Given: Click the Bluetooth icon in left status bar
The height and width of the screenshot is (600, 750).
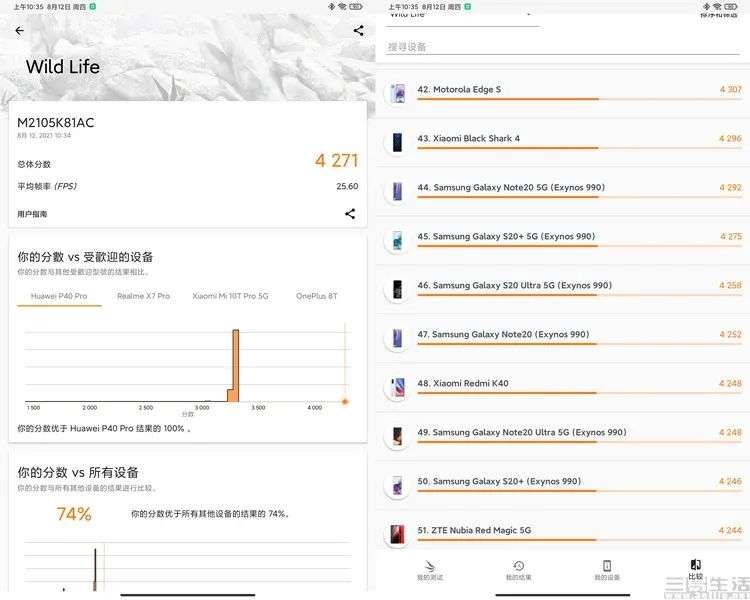Looking at the screenshot, I should (331, 7).
